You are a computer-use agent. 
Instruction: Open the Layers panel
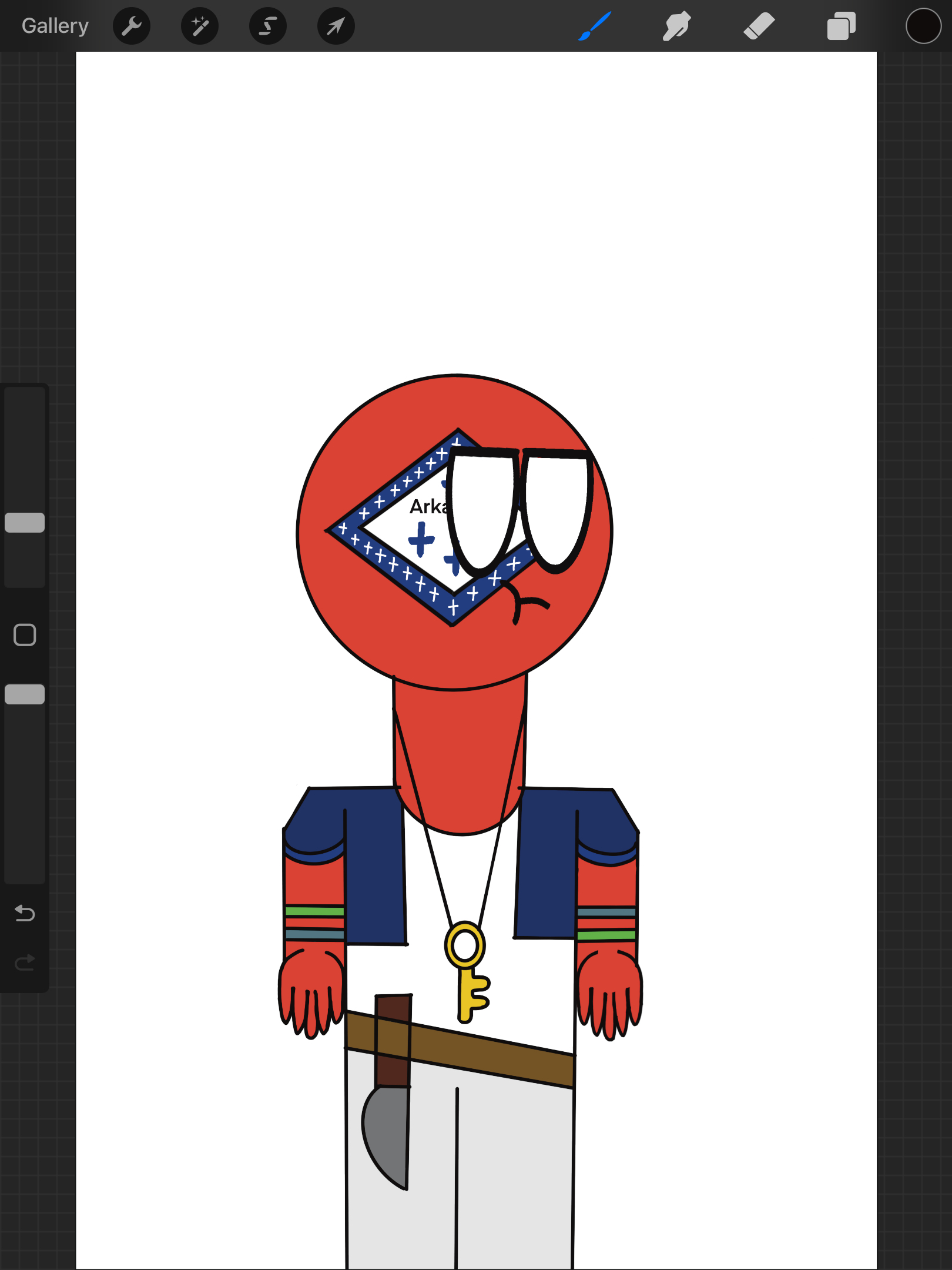point(842,26)
